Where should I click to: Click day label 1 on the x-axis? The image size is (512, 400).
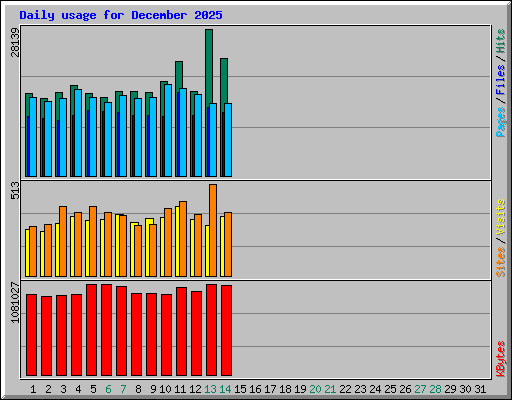coord(33,389)
